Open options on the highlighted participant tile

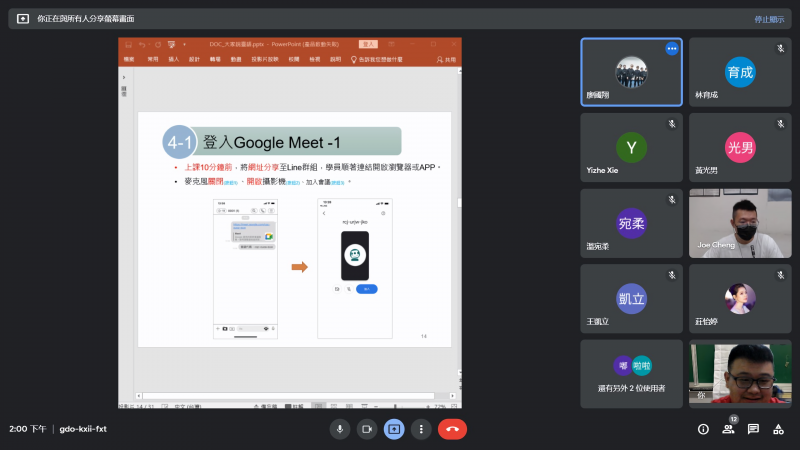click(672, 48)
